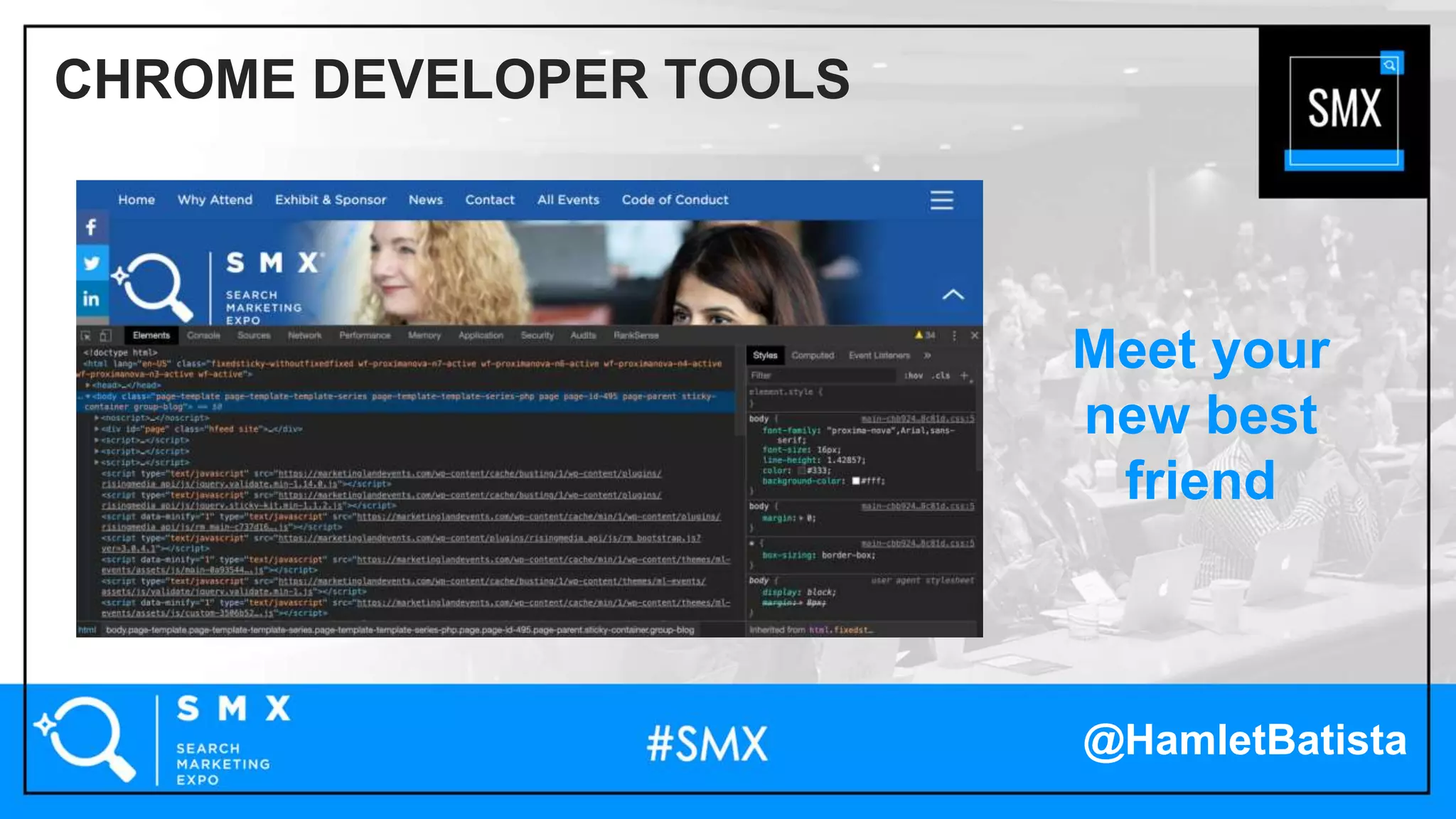
Task: Select the Event Listeners sub-tab
Action: tap(879, 355)
